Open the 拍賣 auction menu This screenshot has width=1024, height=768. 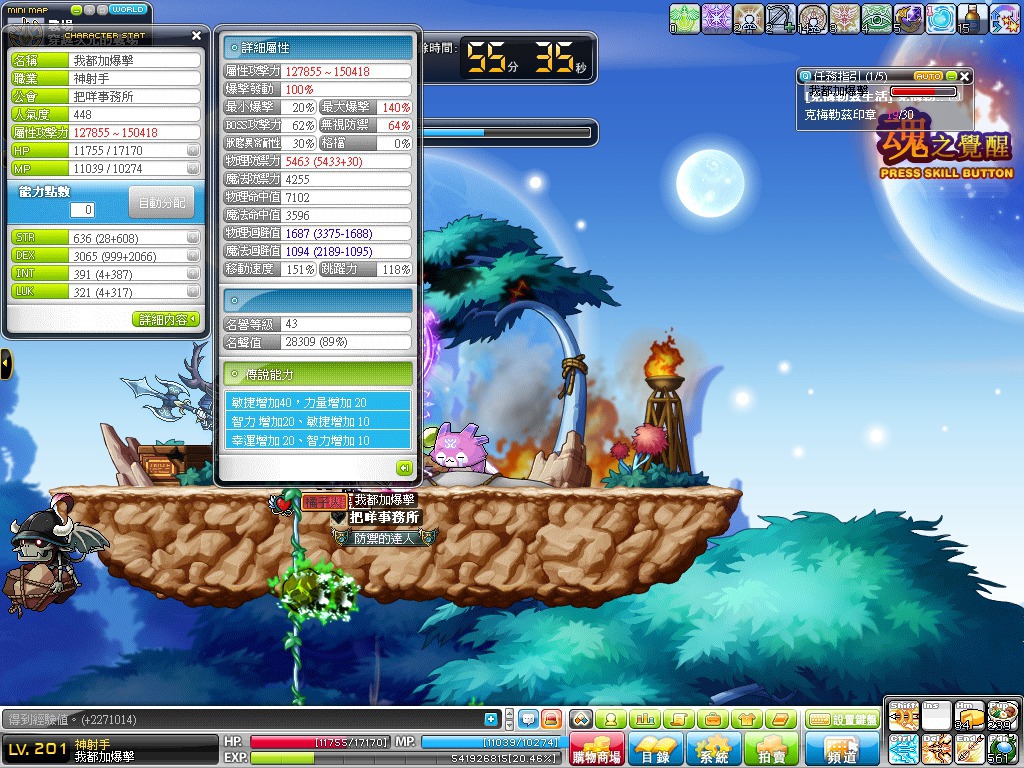point(773,748)
